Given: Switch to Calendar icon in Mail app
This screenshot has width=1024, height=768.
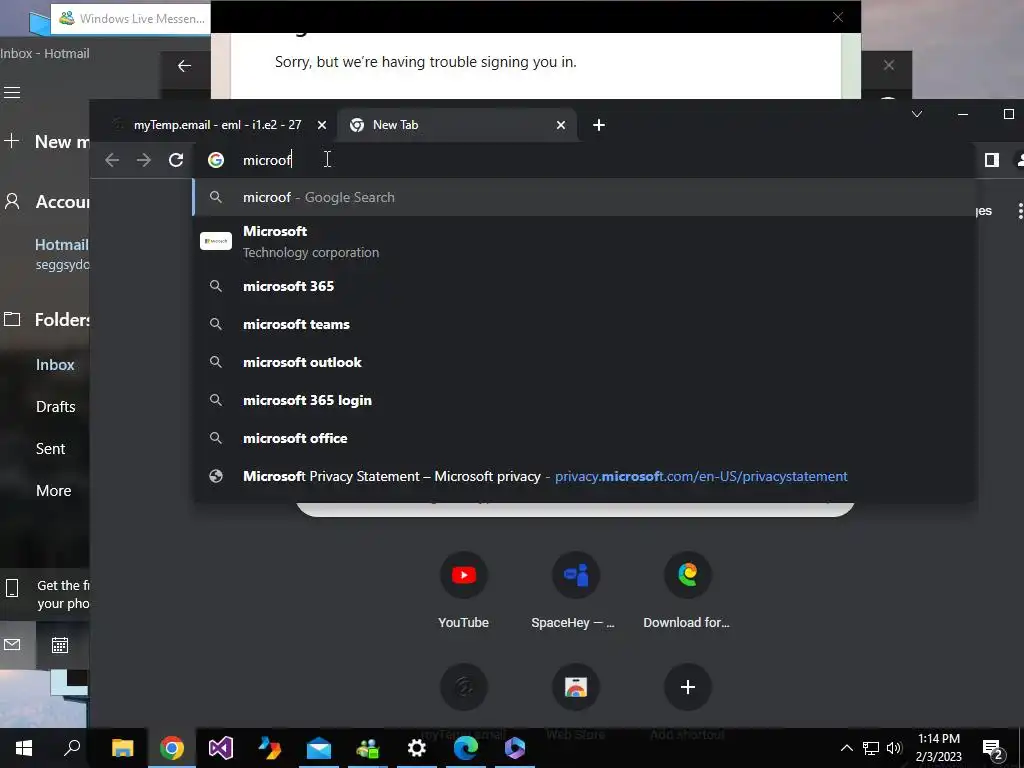Looking at the screenshot, I should (59, 645).
